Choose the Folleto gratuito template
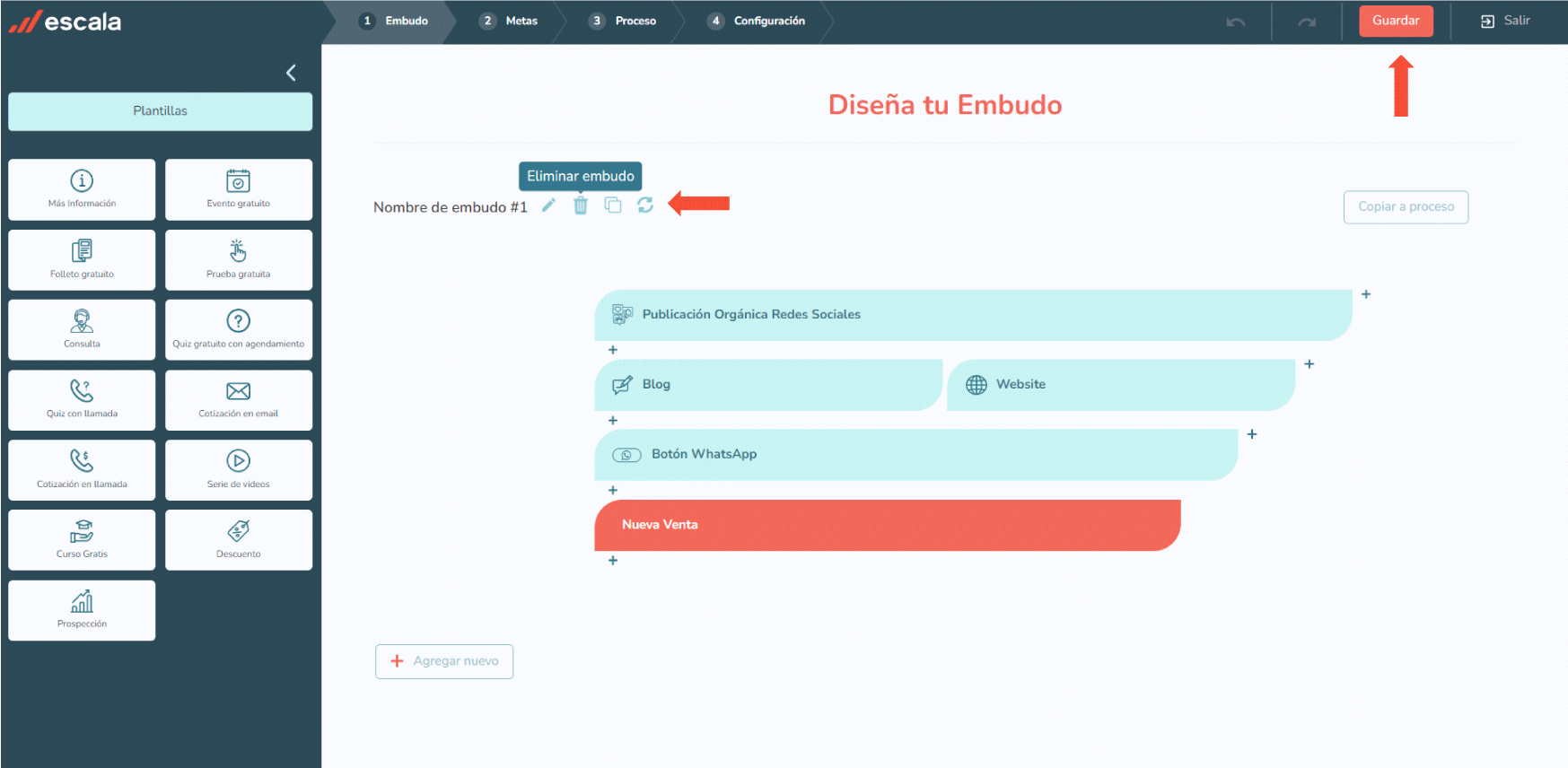This screenshot has width=1568, height=768. pos(82,260)
